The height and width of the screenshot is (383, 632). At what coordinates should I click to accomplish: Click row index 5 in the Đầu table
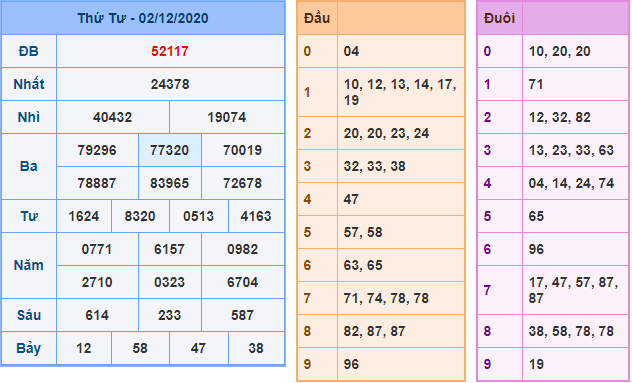tap(308, 233)
